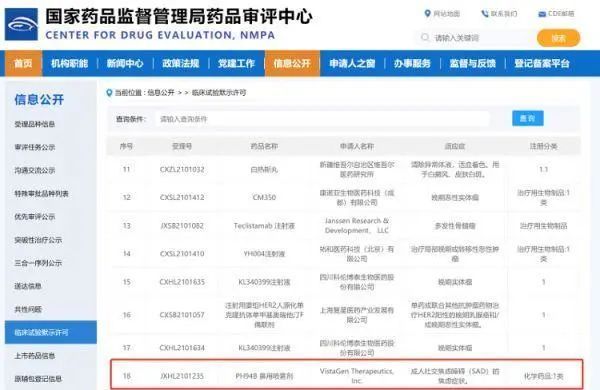Switch to the 政策法规 navigation tab
This screenshot has height=390, width=600.
[x=181, y=64]
